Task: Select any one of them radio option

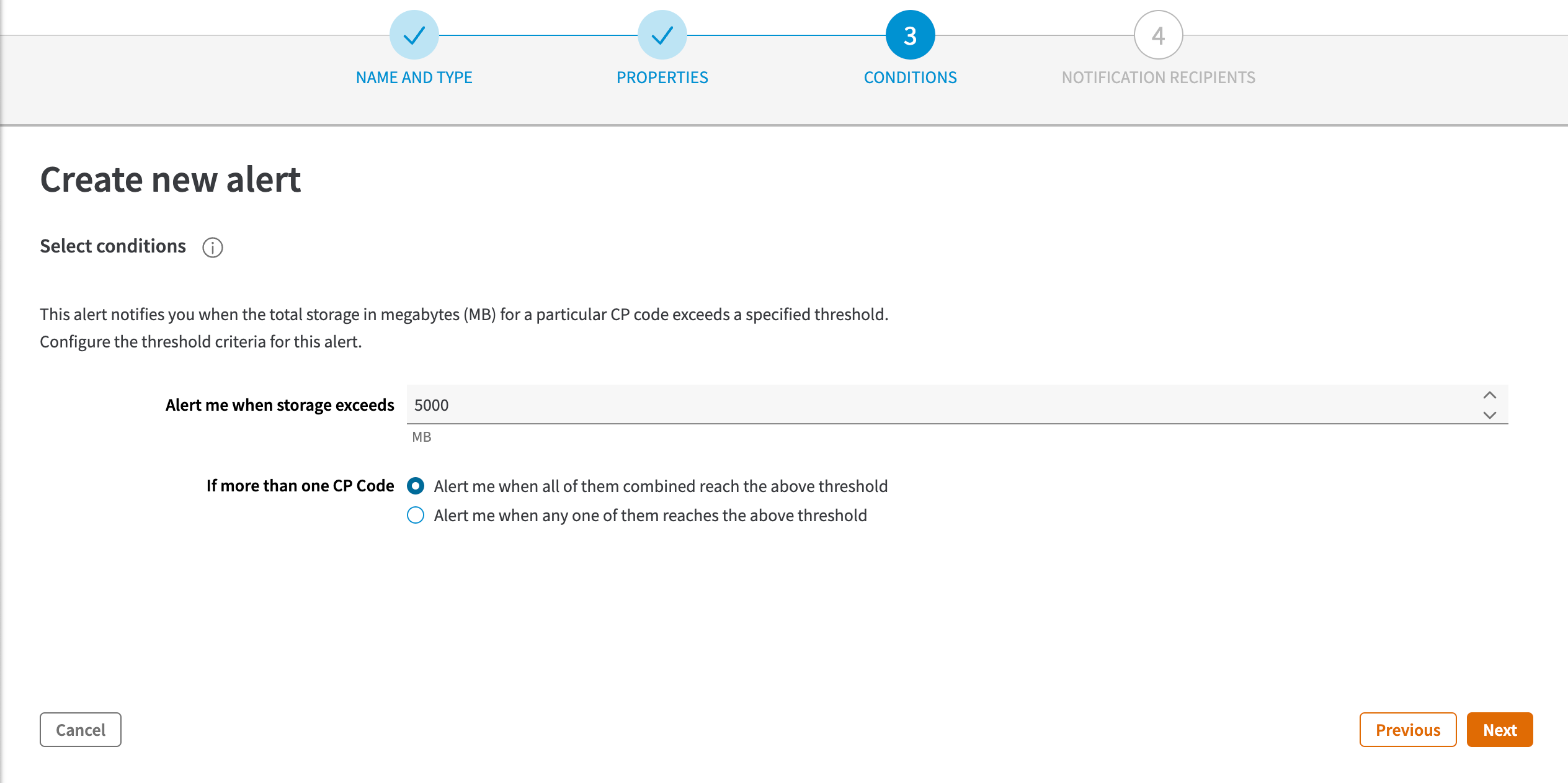Action: point(416,515)
